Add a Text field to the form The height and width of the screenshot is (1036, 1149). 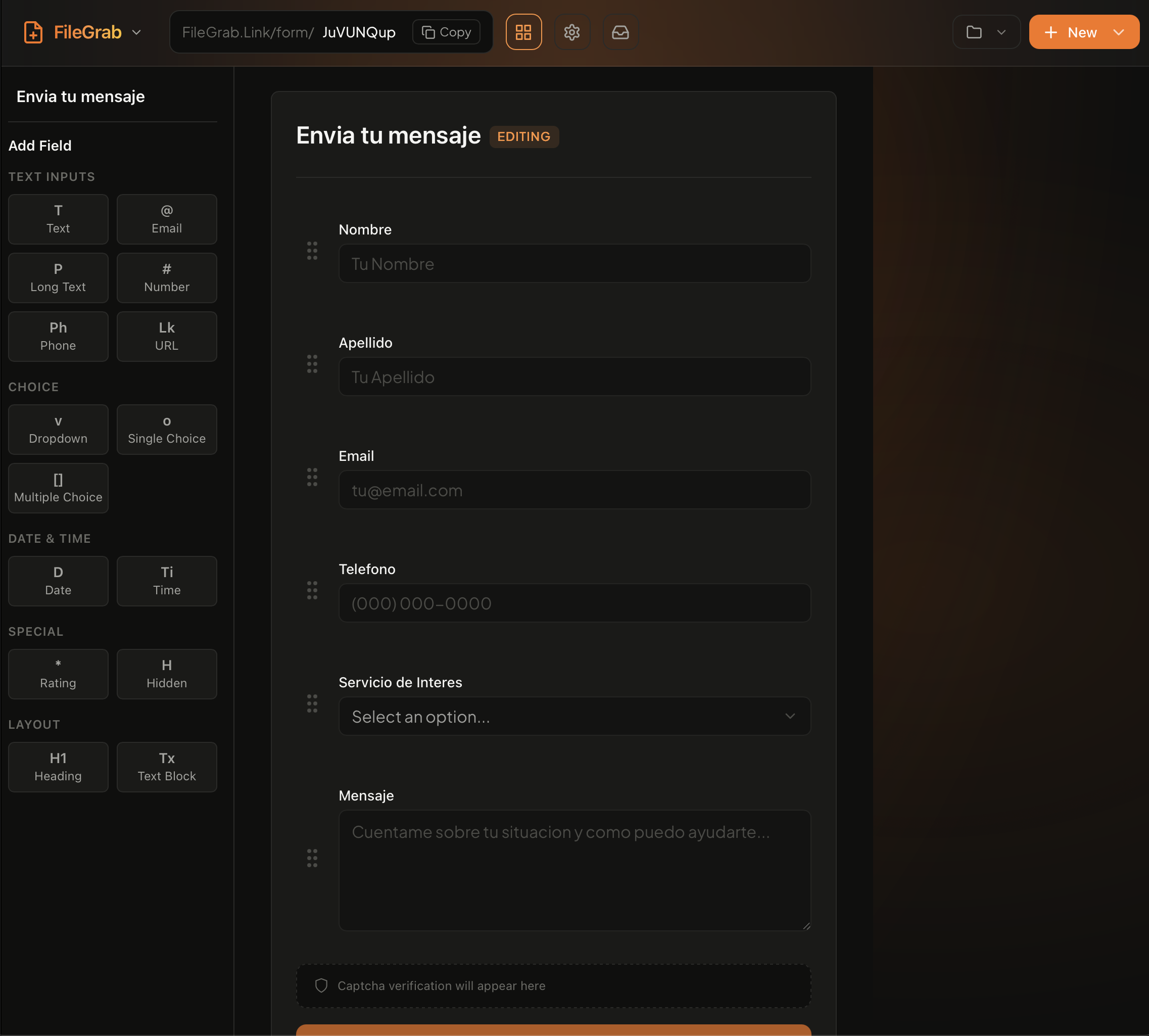point(58,219)
